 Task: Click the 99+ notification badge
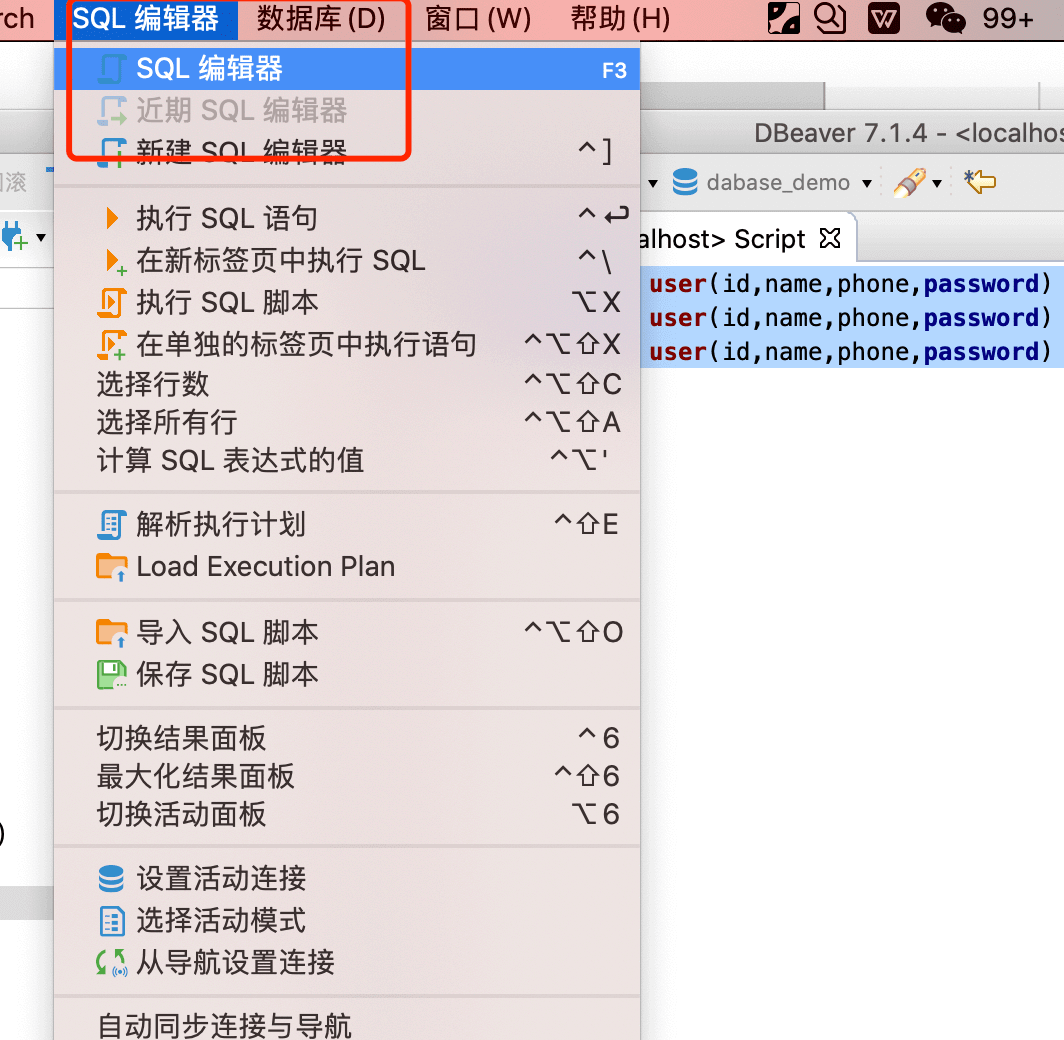(1006, 18)
